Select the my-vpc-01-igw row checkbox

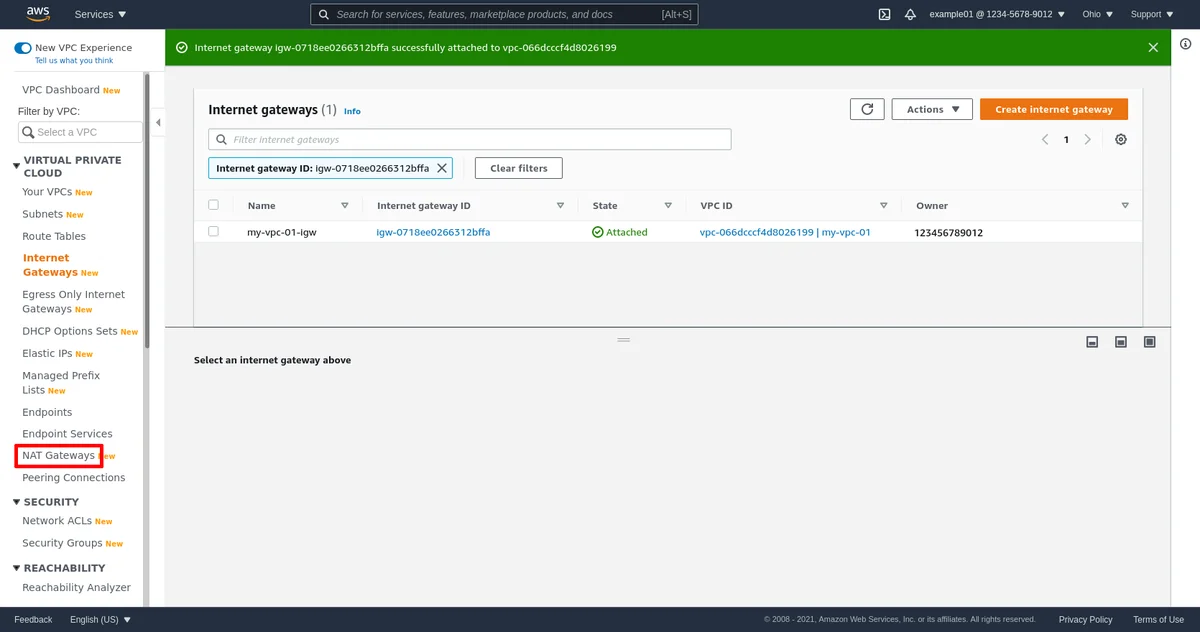click(x=213, y=232)
